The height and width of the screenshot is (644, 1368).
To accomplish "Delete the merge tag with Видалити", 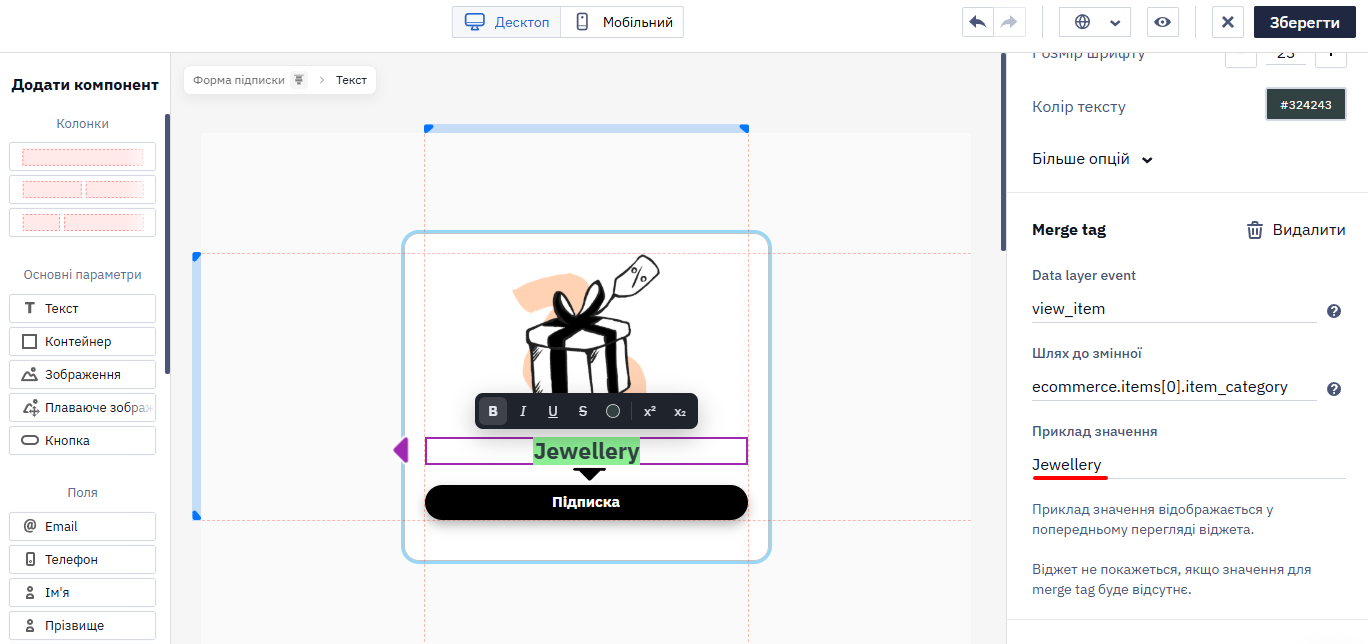I will (1295, 230).
